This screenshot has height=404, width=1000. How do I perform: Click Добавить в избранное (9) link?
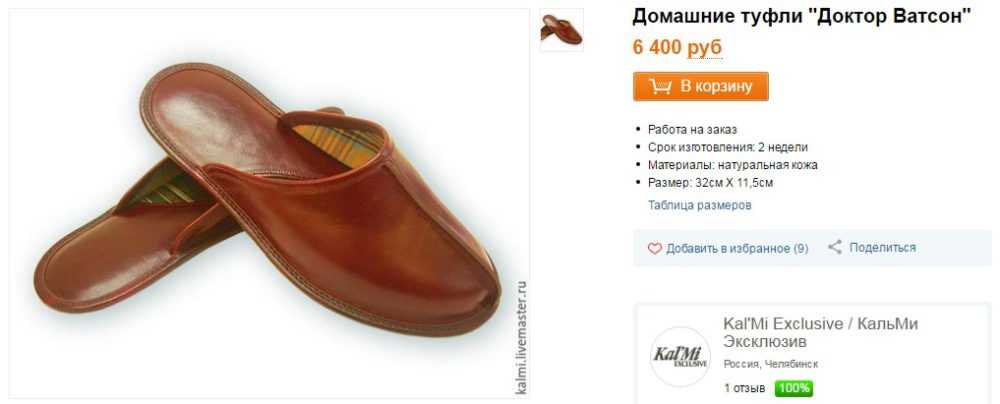737,249
